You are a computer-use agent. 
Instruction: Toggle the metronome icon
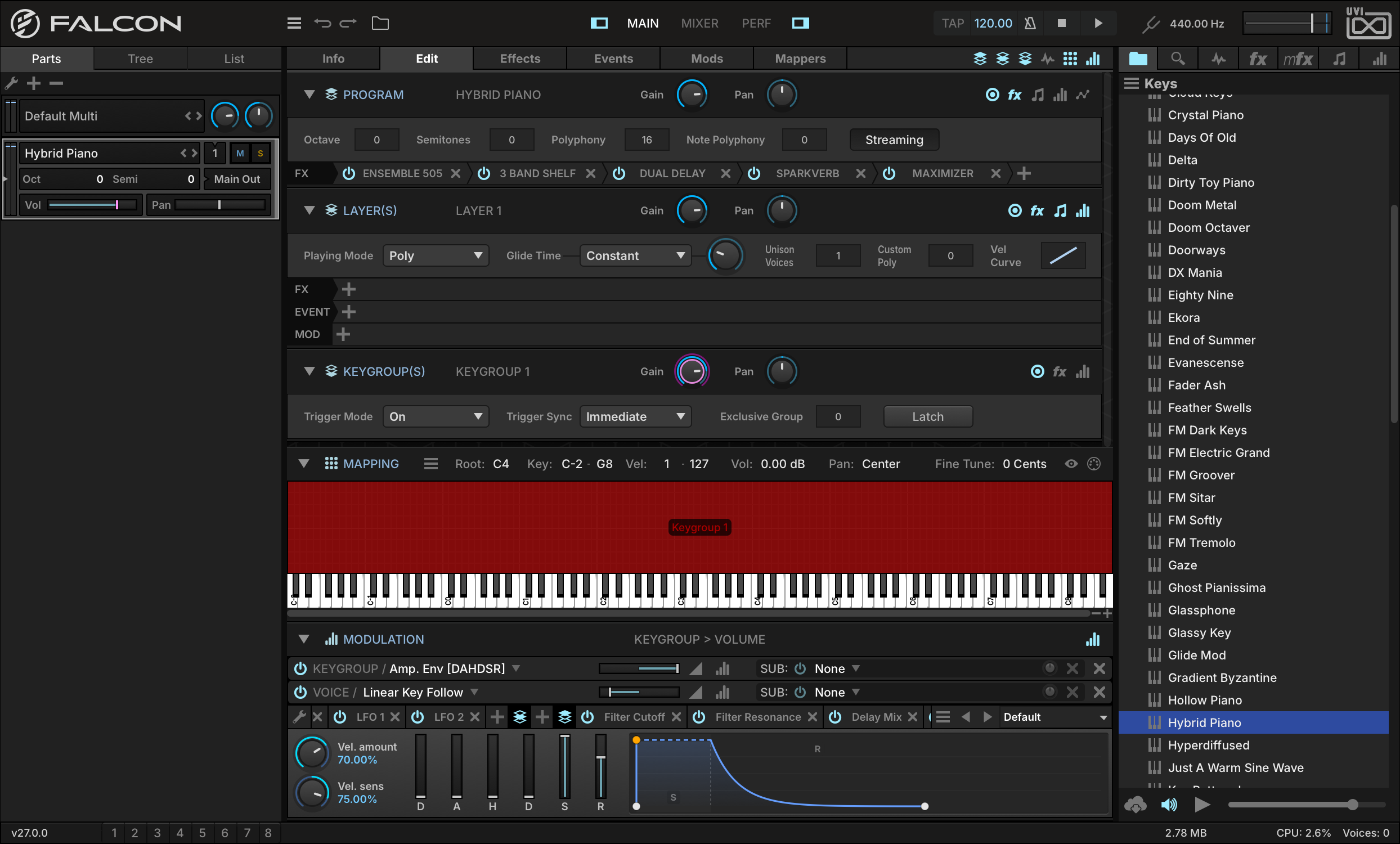pyautogui.click(x=1030, y=23)
